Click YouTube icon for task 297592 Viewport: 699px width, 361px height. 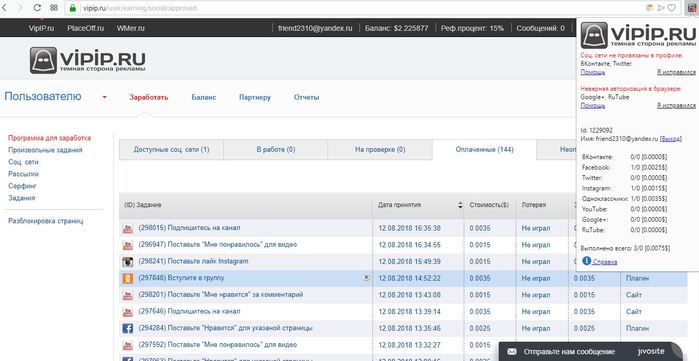click(x=128, y=345)
